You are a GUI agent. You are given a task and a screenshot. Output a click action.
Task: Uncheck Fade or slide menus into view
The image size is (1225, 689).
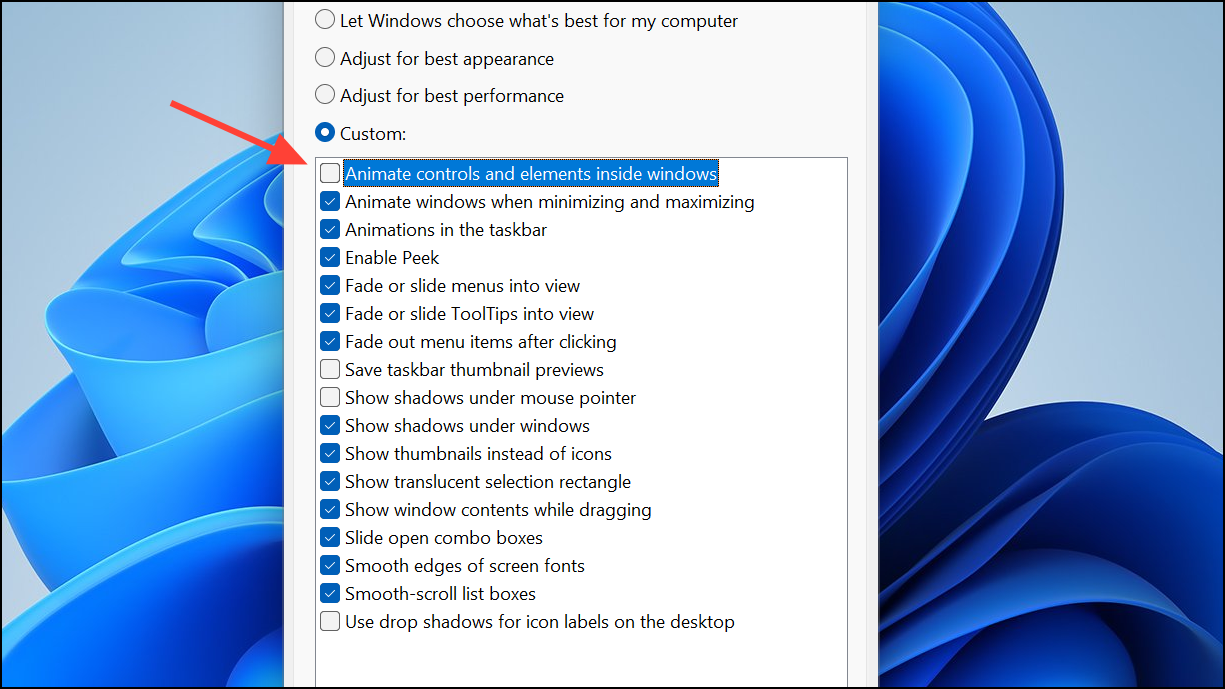click(330, 285)
